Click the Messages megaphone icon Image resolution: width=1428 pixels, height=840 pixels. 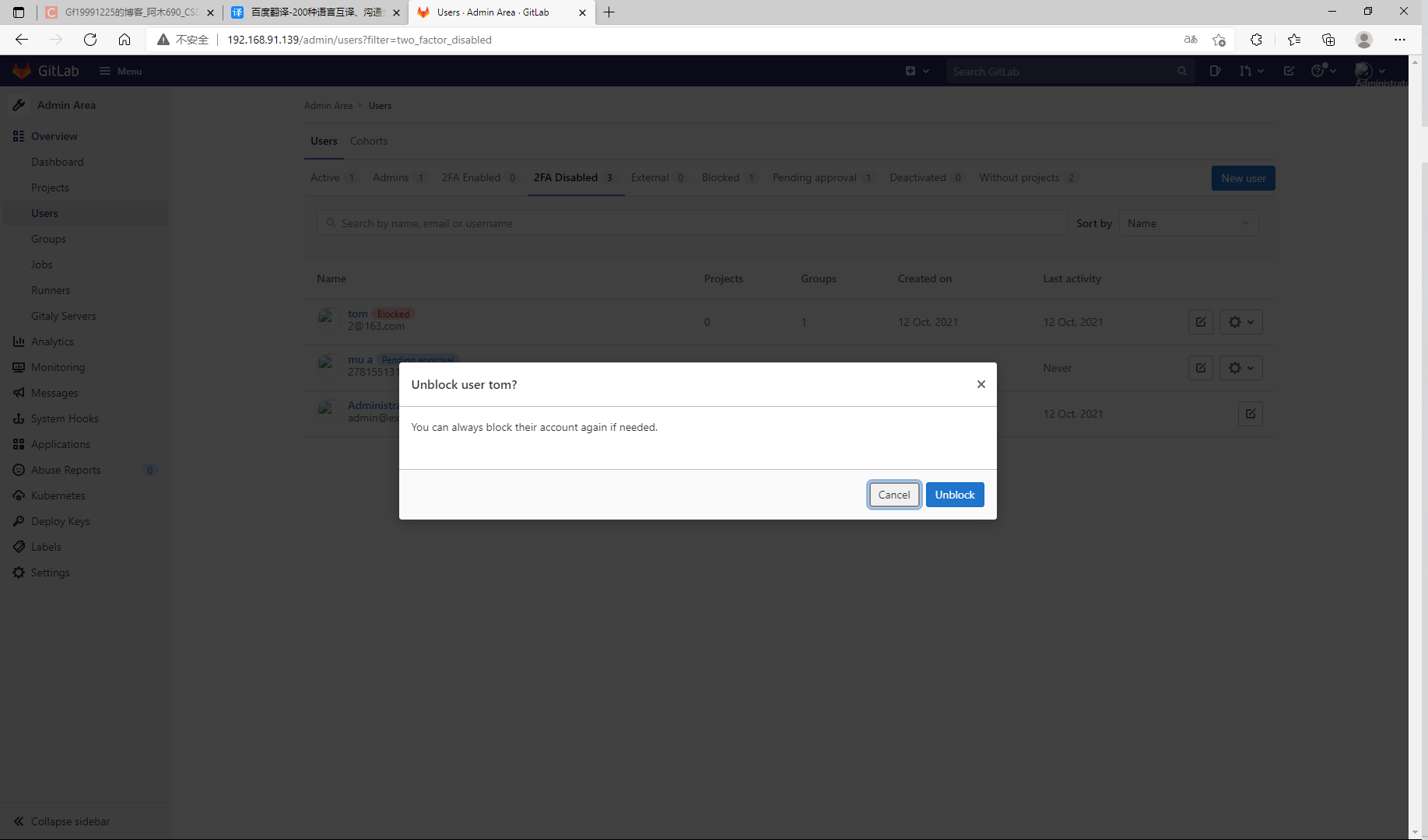[19, 393]
